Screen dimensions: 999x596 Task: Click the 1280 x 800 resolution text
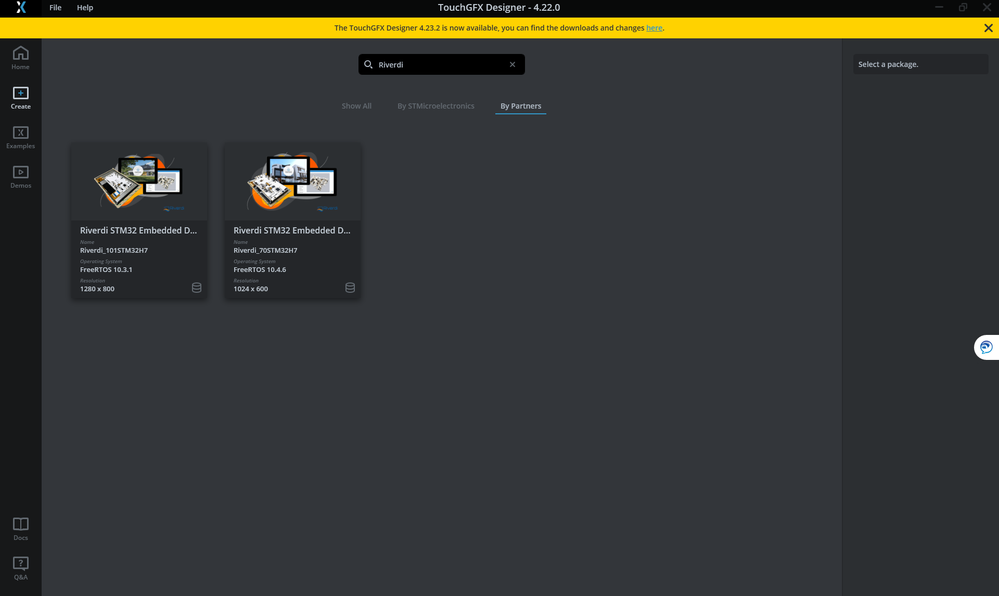click(97, 289)
